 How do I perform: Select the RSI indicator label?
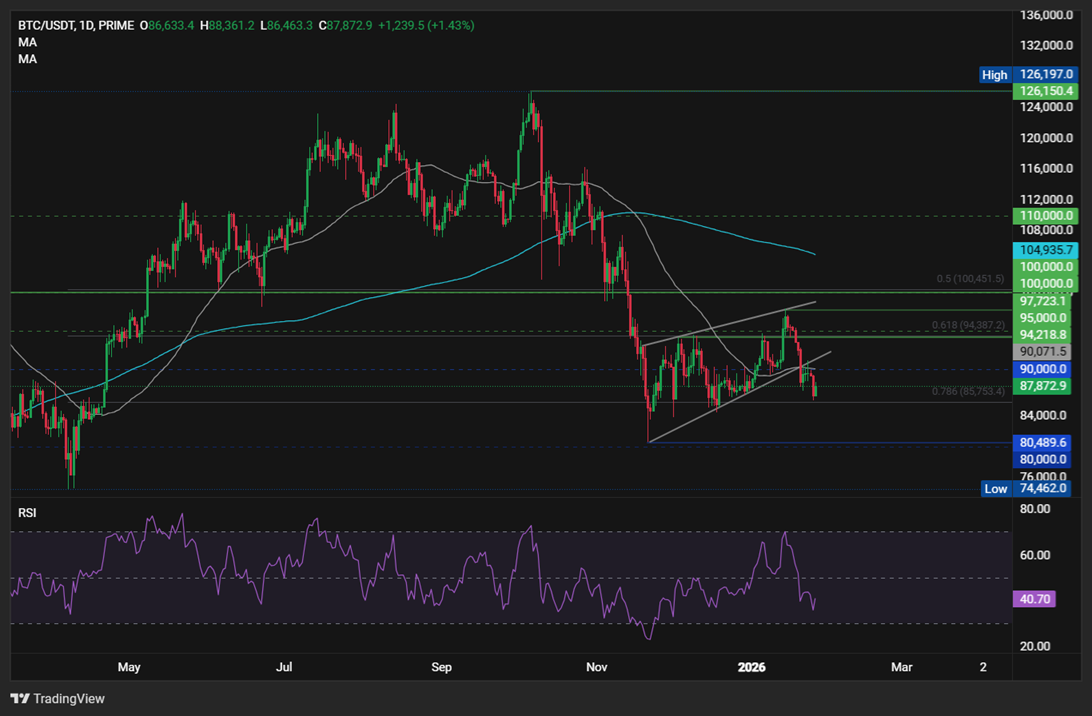point(27,512)
